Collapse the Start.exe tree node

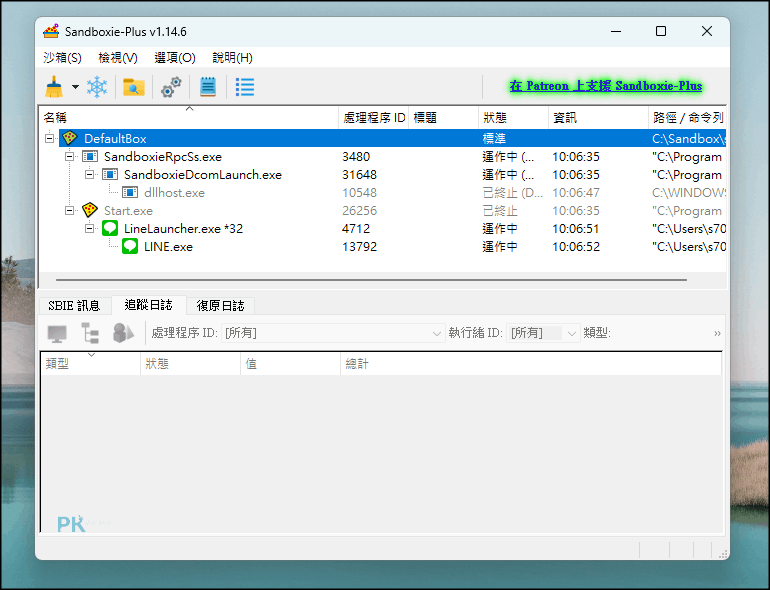pyautogui.click(x=70, y=211)
